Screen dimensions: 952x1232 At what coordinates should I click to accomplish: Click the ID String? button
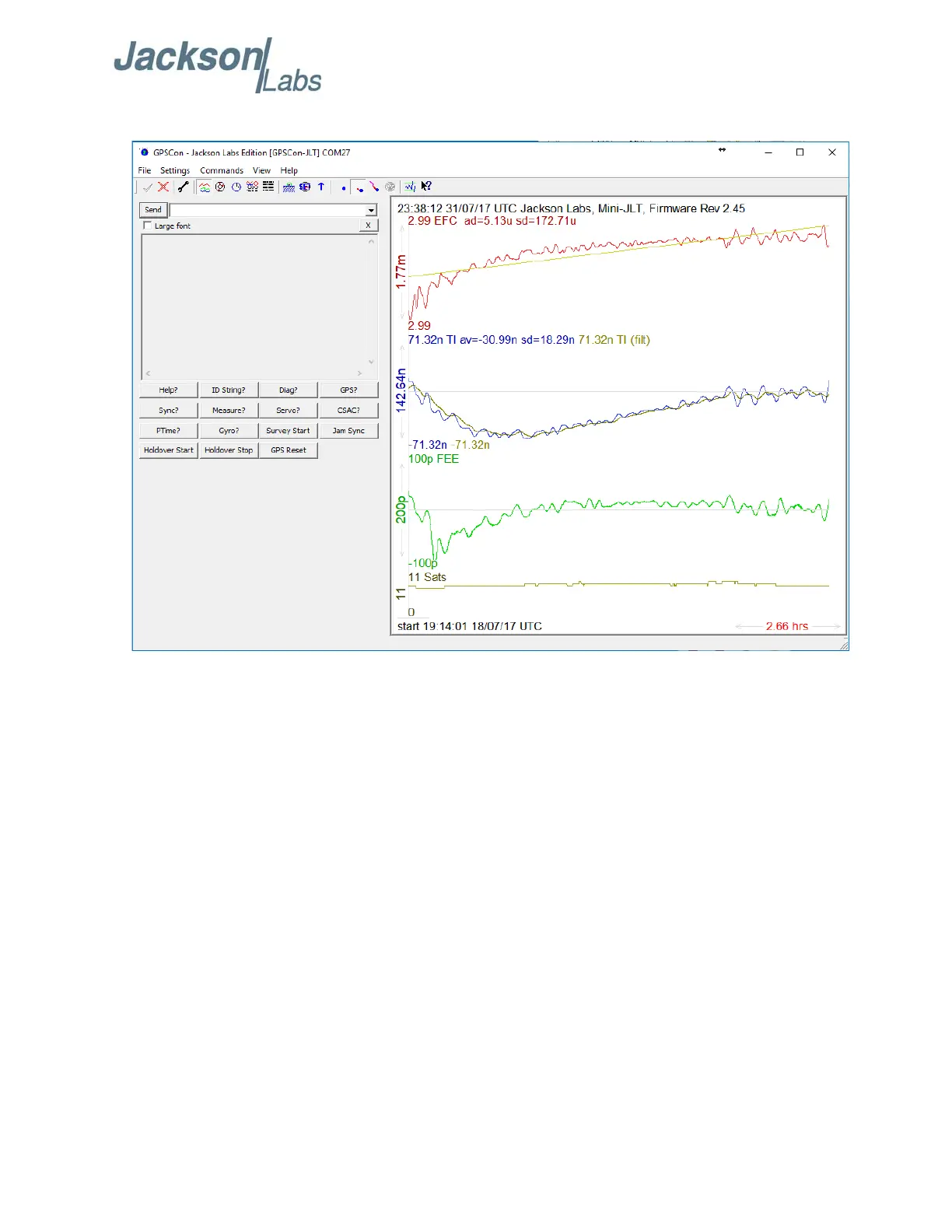[229, 390]
